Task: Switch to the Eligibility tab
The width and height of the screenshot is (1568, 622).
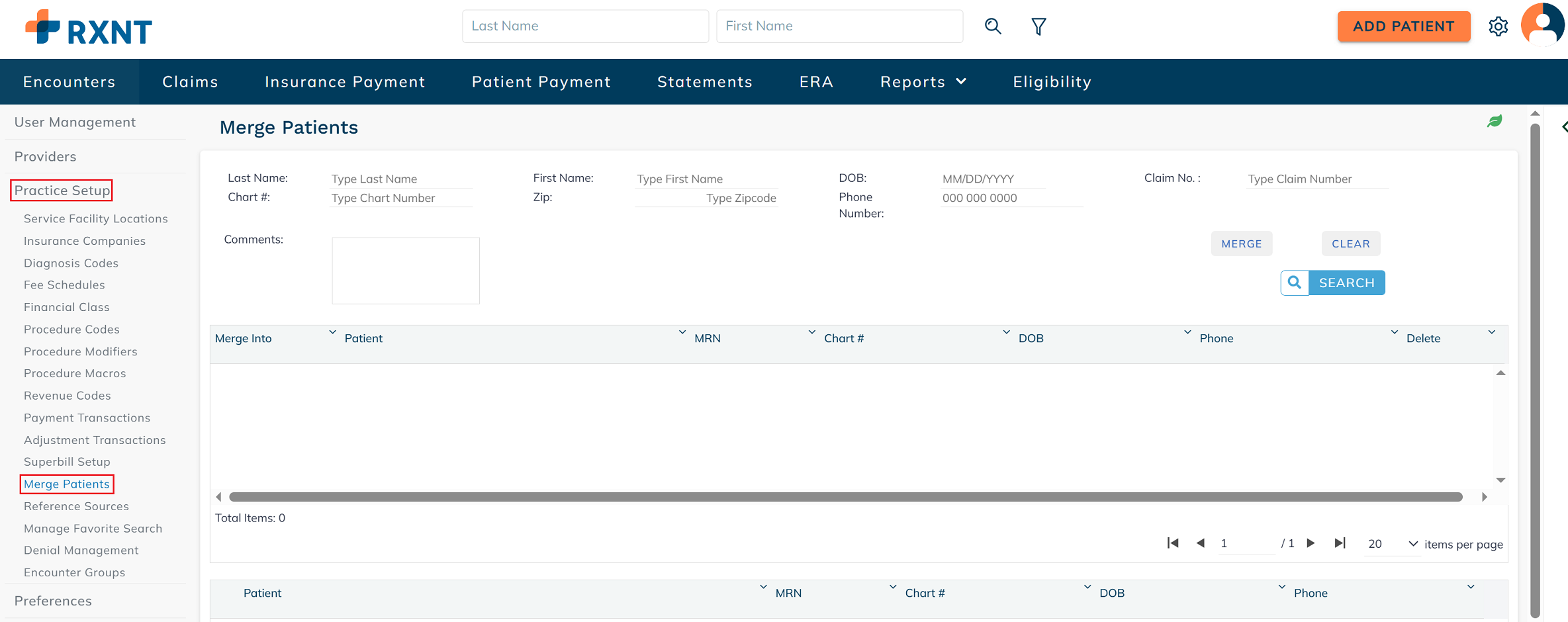Action: [1052, 82]
